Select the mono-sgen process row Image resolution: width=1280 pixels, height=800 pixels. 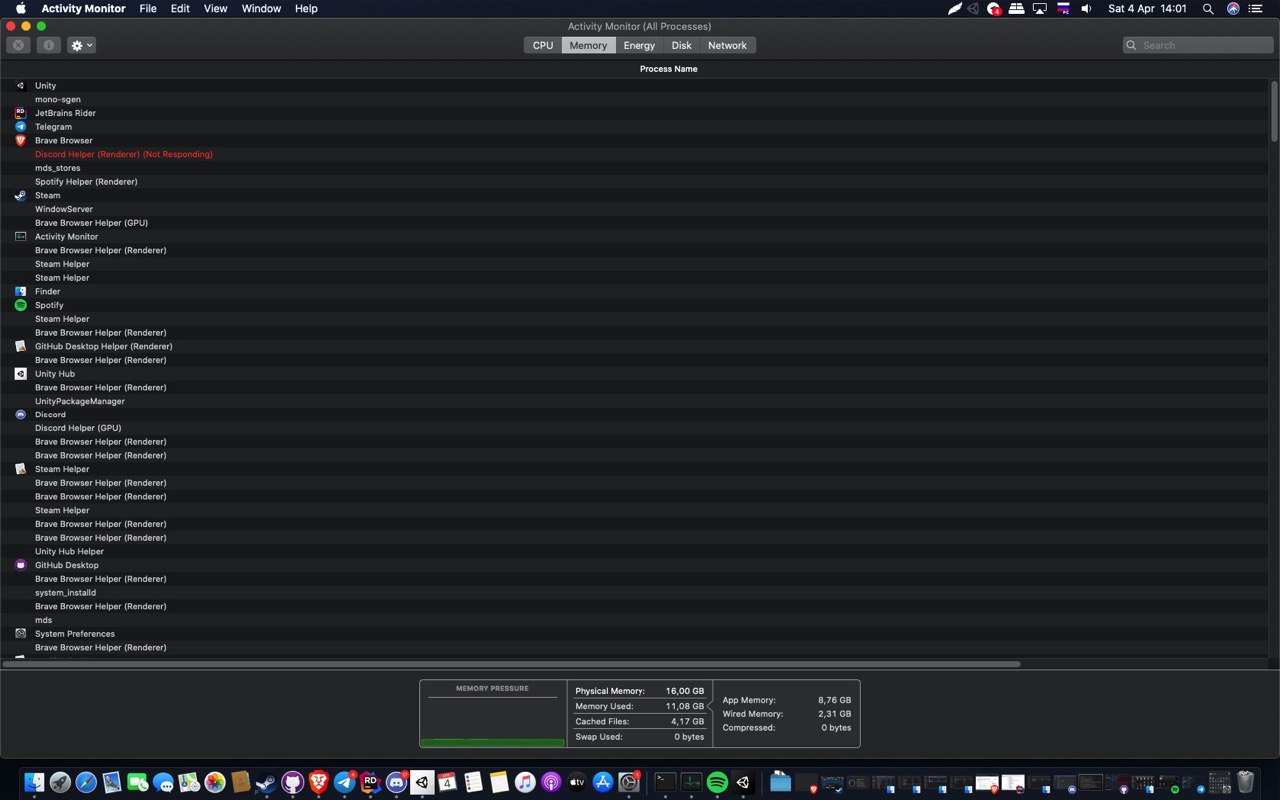click(x=635, y=100)
